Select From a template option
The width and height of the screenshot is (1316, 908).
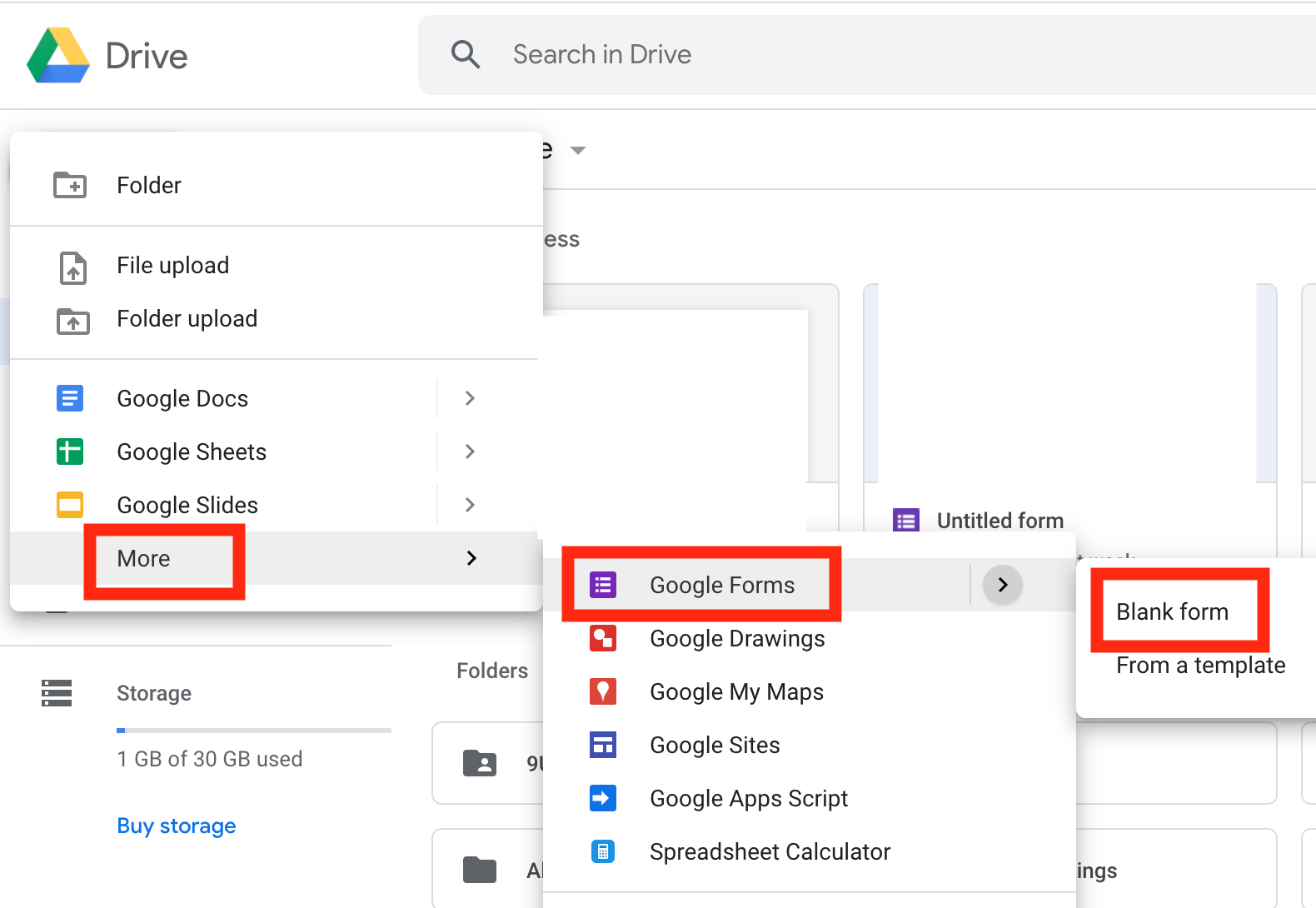[1200, 666]
